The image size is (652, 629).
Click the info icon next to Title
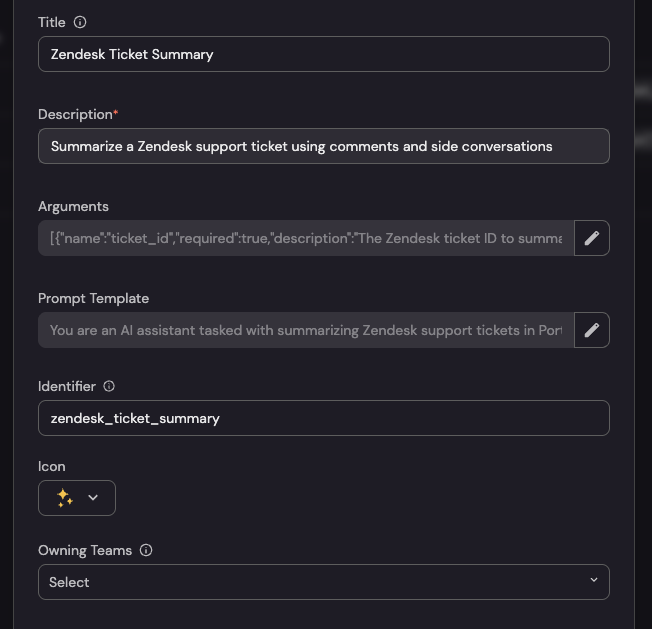(81, 22)
